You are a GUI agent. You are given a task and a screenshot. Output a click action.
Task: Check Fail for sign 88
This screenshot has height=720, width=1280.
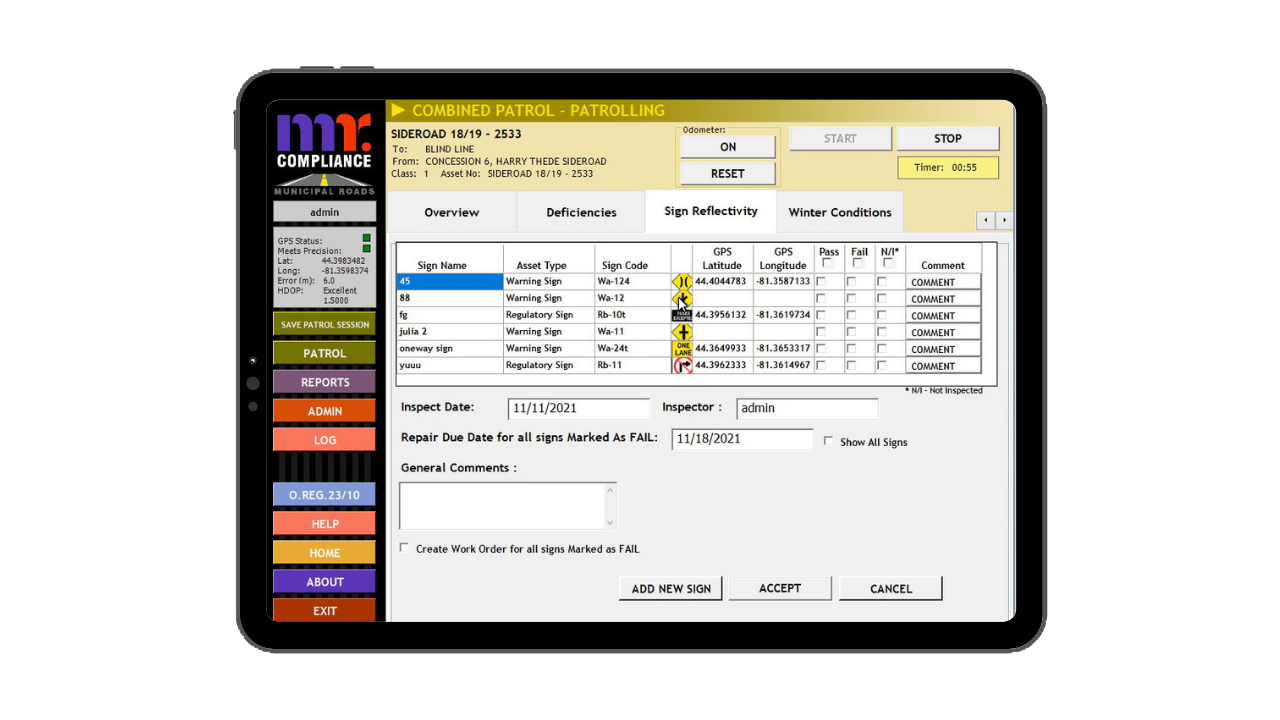coord(851,299)
